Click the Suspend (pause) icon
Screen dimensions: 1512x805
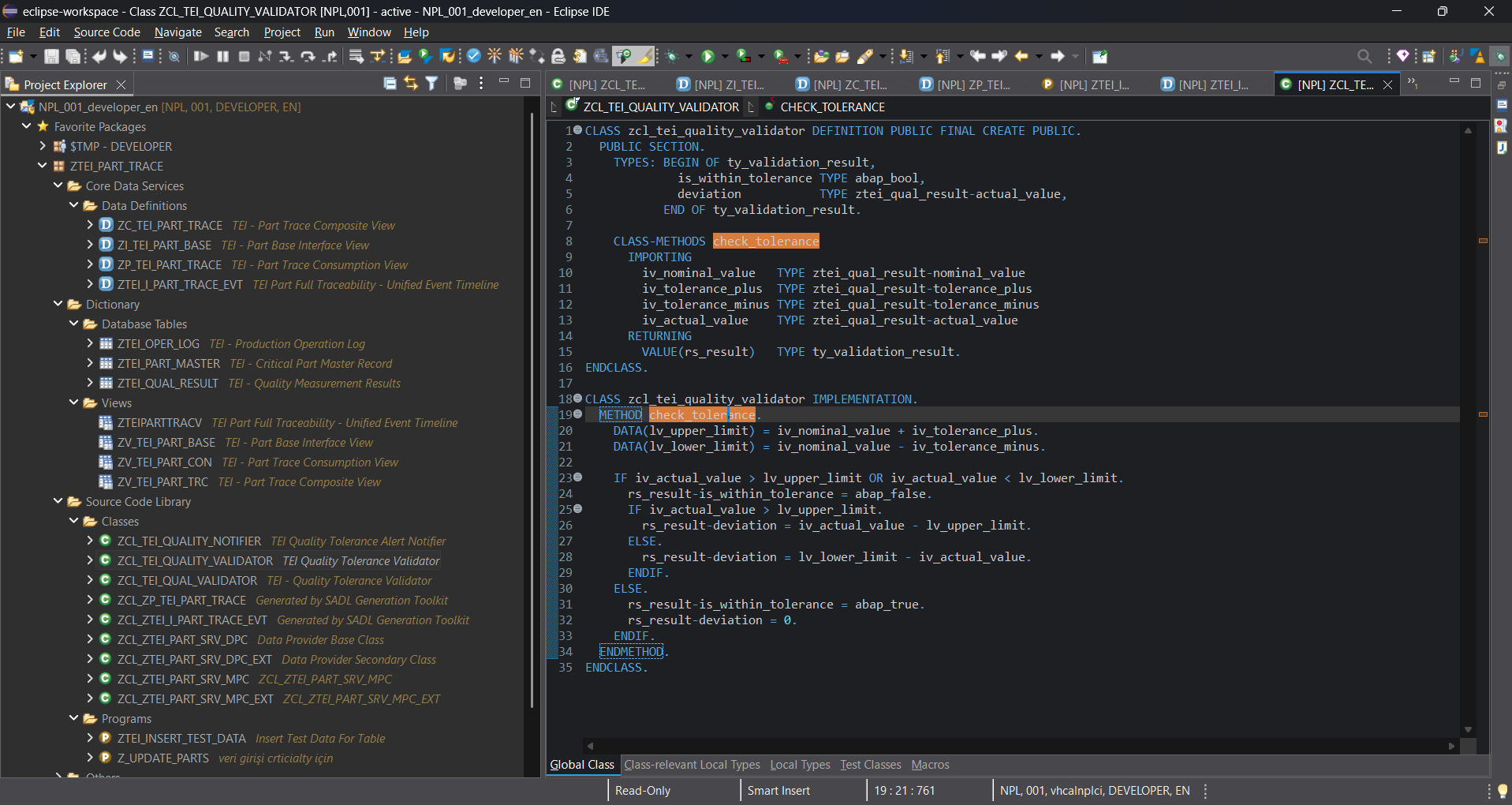click(x=223, y=56)
